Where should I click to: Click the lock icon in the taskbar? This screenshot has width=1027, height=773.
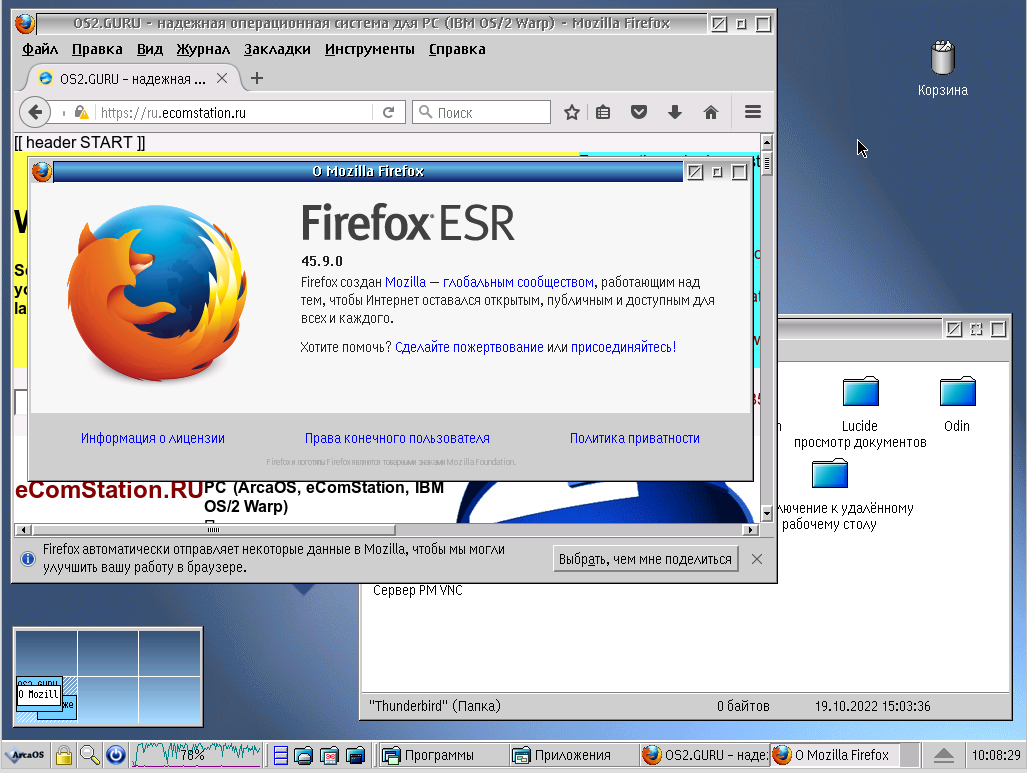(64, 755)
